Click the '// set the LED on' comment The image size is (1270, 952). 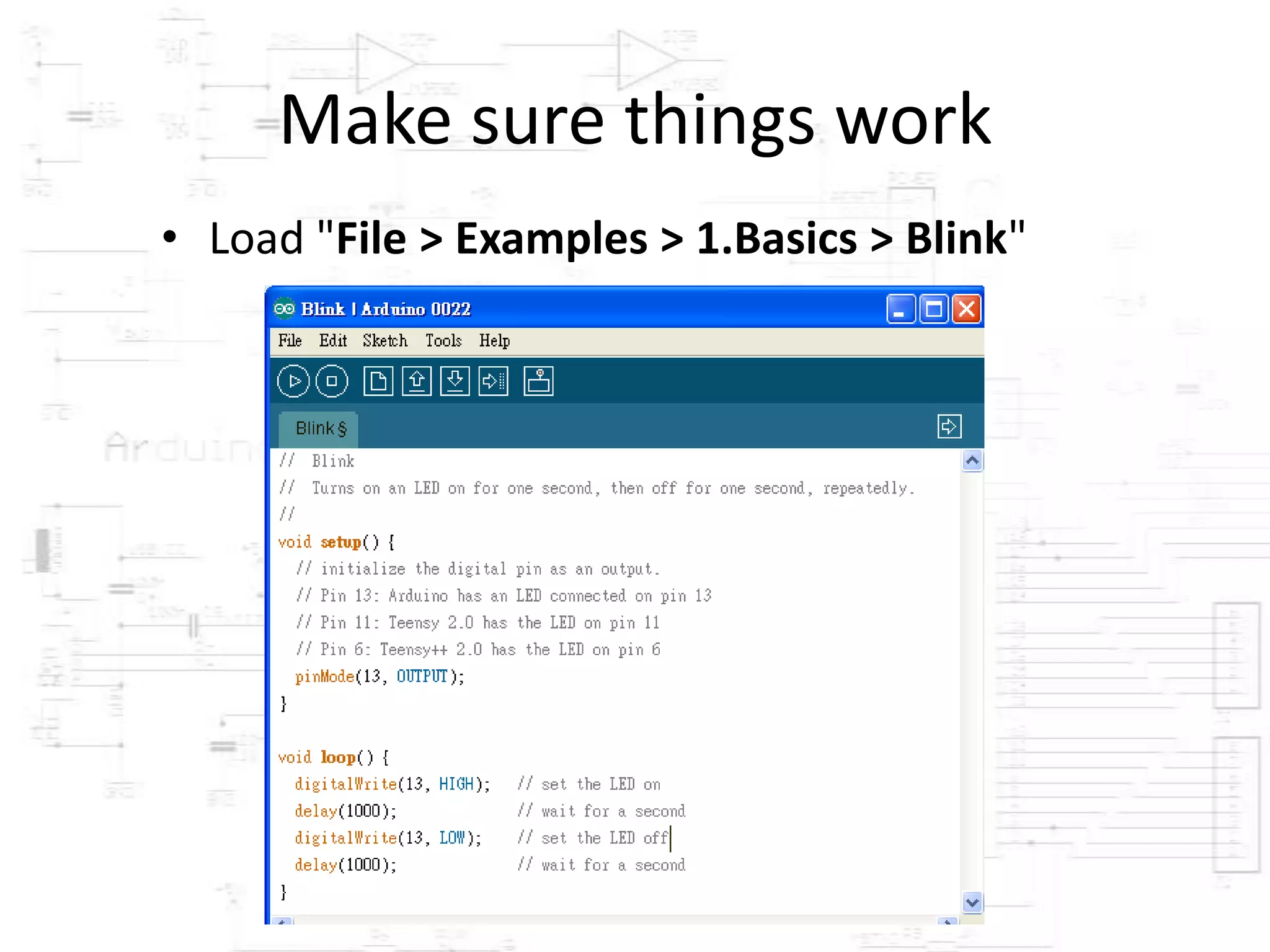(x=589, y=785)
